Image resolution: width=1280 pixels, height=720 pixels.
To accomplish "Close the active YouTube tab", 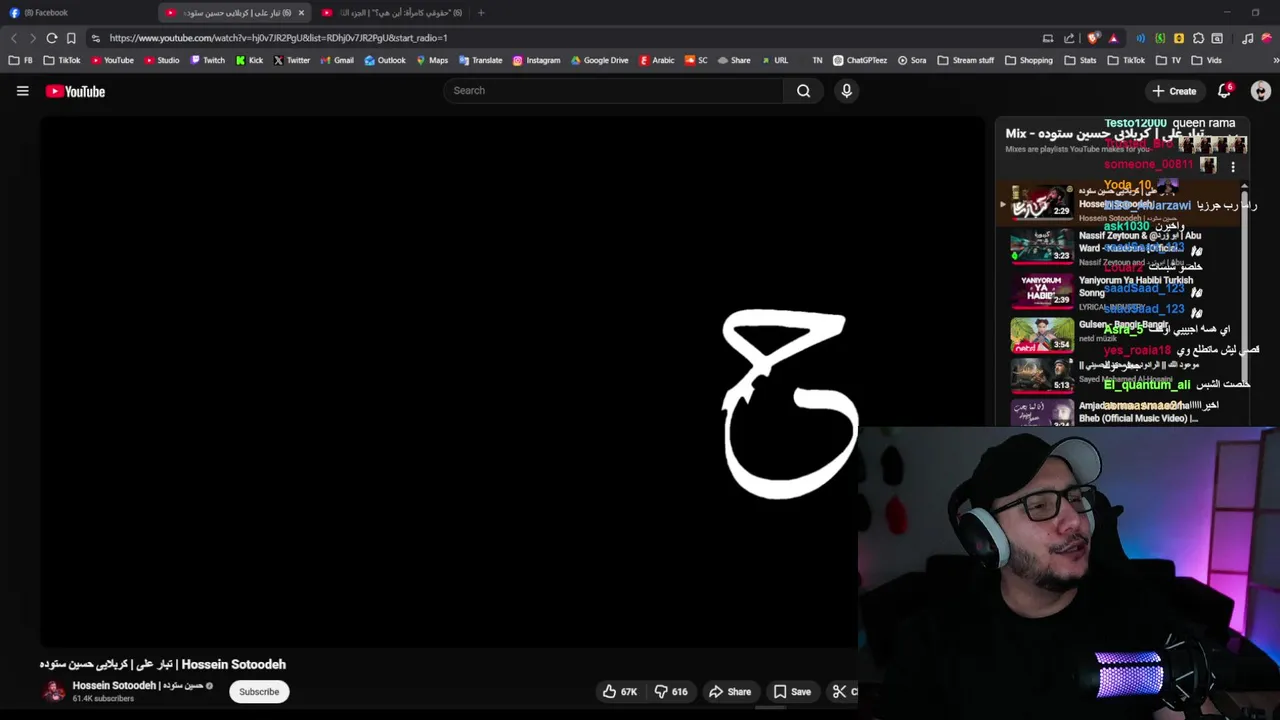I will coord(301,13).
